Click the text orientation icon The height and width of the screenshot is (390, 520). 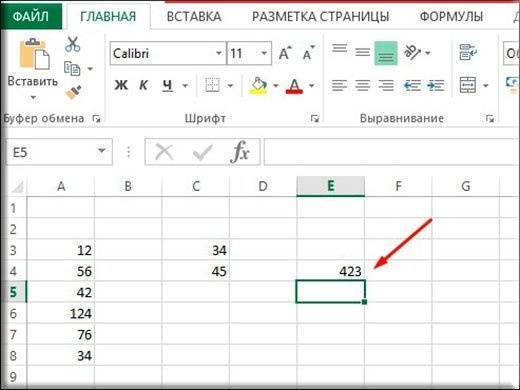coord(412,52)
